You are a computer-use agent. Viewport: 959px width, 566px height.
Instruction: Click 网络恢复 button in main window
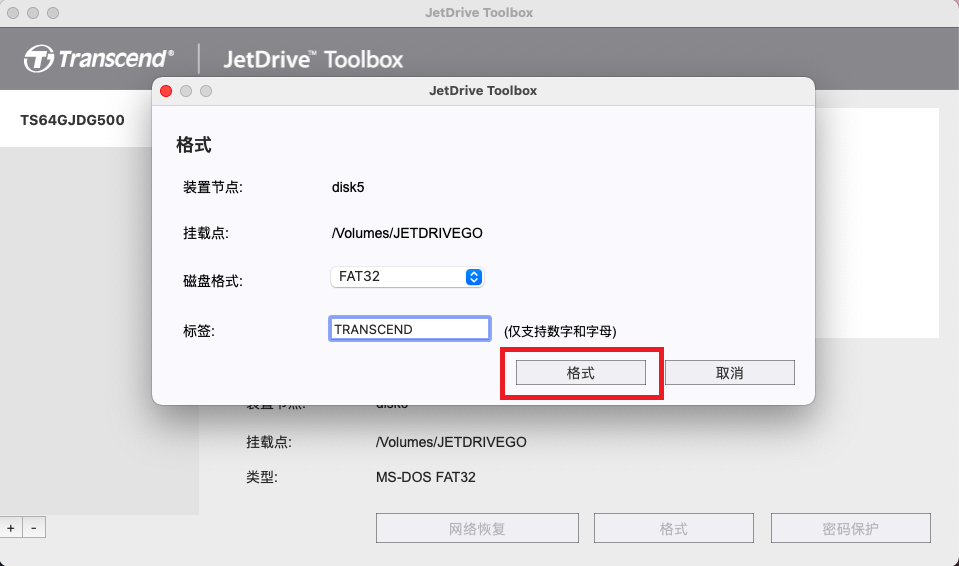[477, 528]
